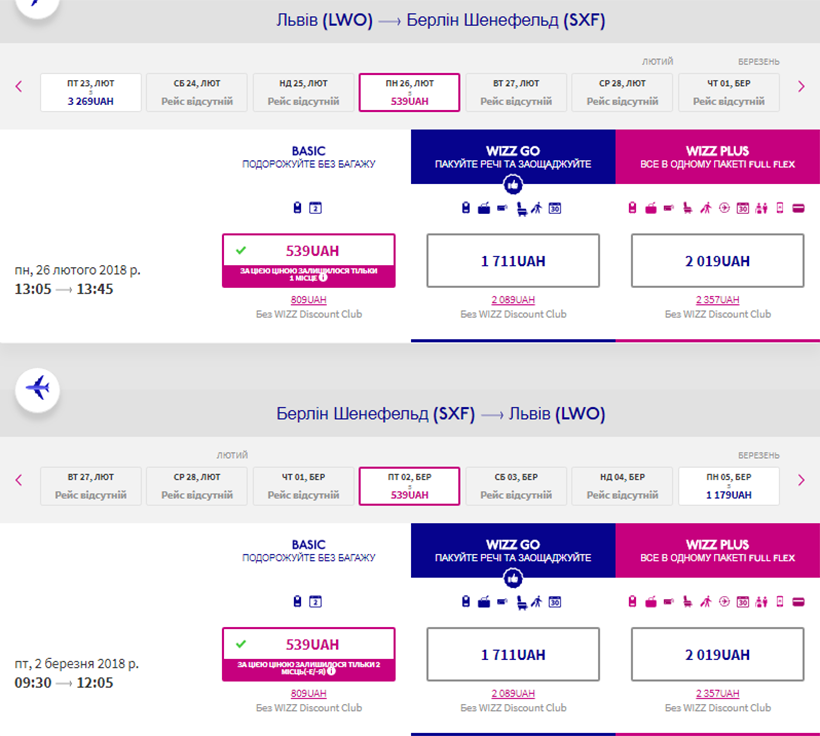Viewport: 820px width, 736px height.
Task: Select the 2 019UAH WIZZ PLUS fare for Berlin–Lviv
Action: 717,655
